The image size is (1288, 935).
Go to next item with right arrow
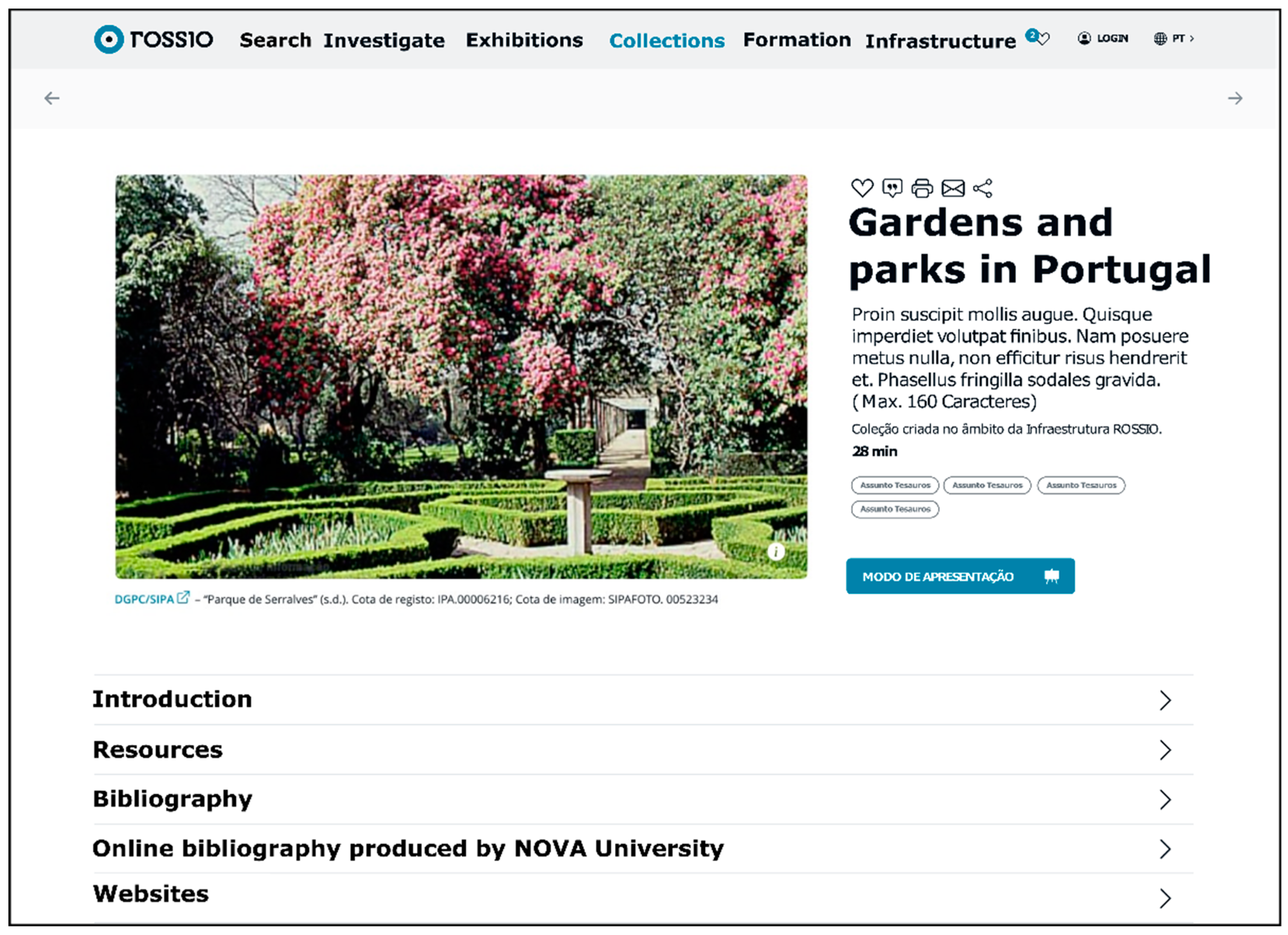[1235, 98]
